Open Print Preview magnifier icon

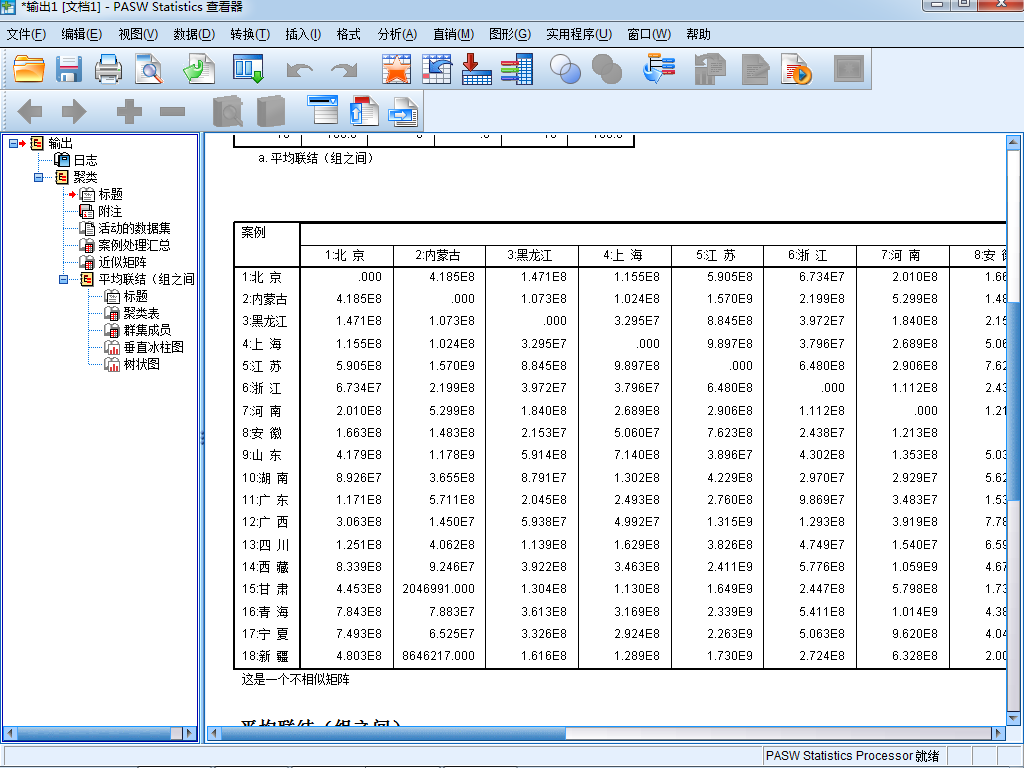click(x=149, y=69)
